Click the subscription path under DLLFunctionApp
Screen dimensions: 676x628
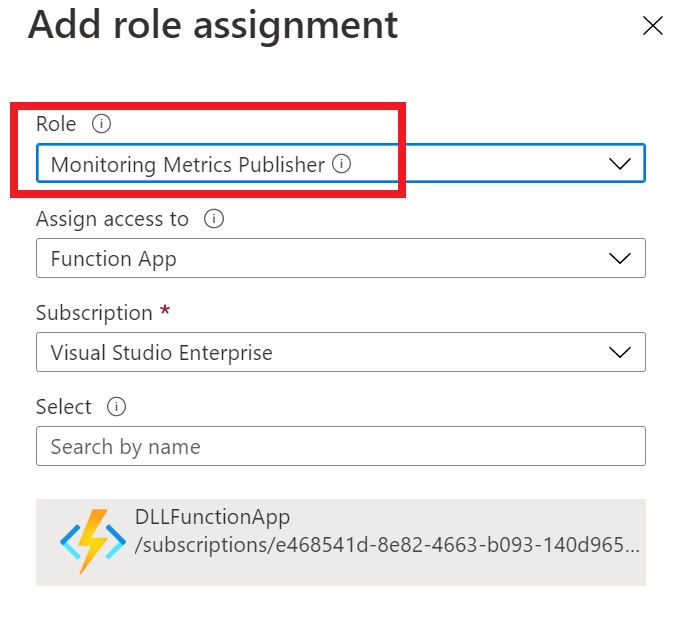click(386, 548)
